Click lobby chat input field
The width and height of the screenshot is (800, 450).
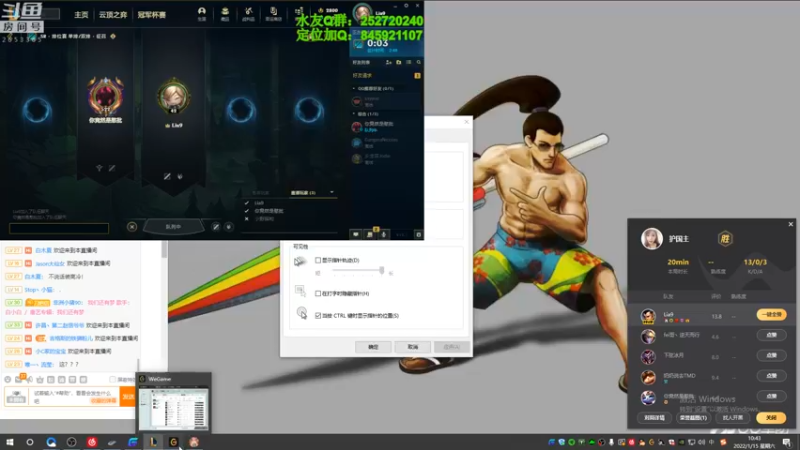[x=59, y=228]
